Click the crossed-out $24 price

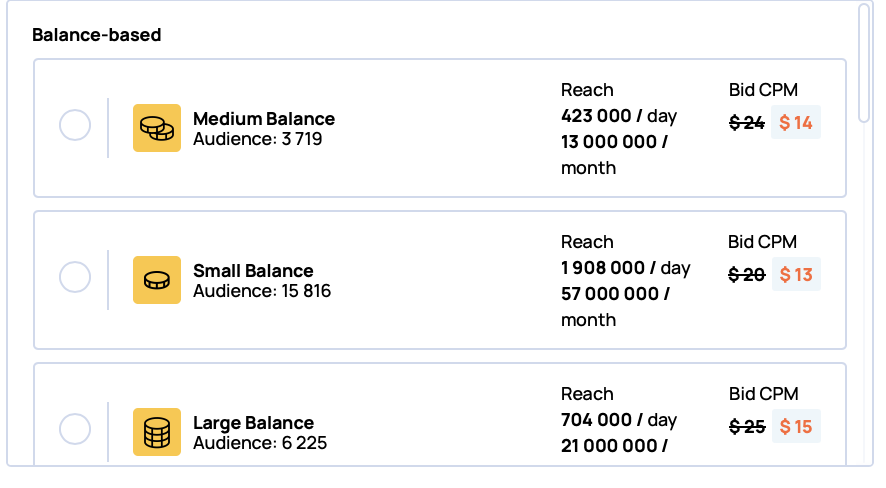click(747, 123)
